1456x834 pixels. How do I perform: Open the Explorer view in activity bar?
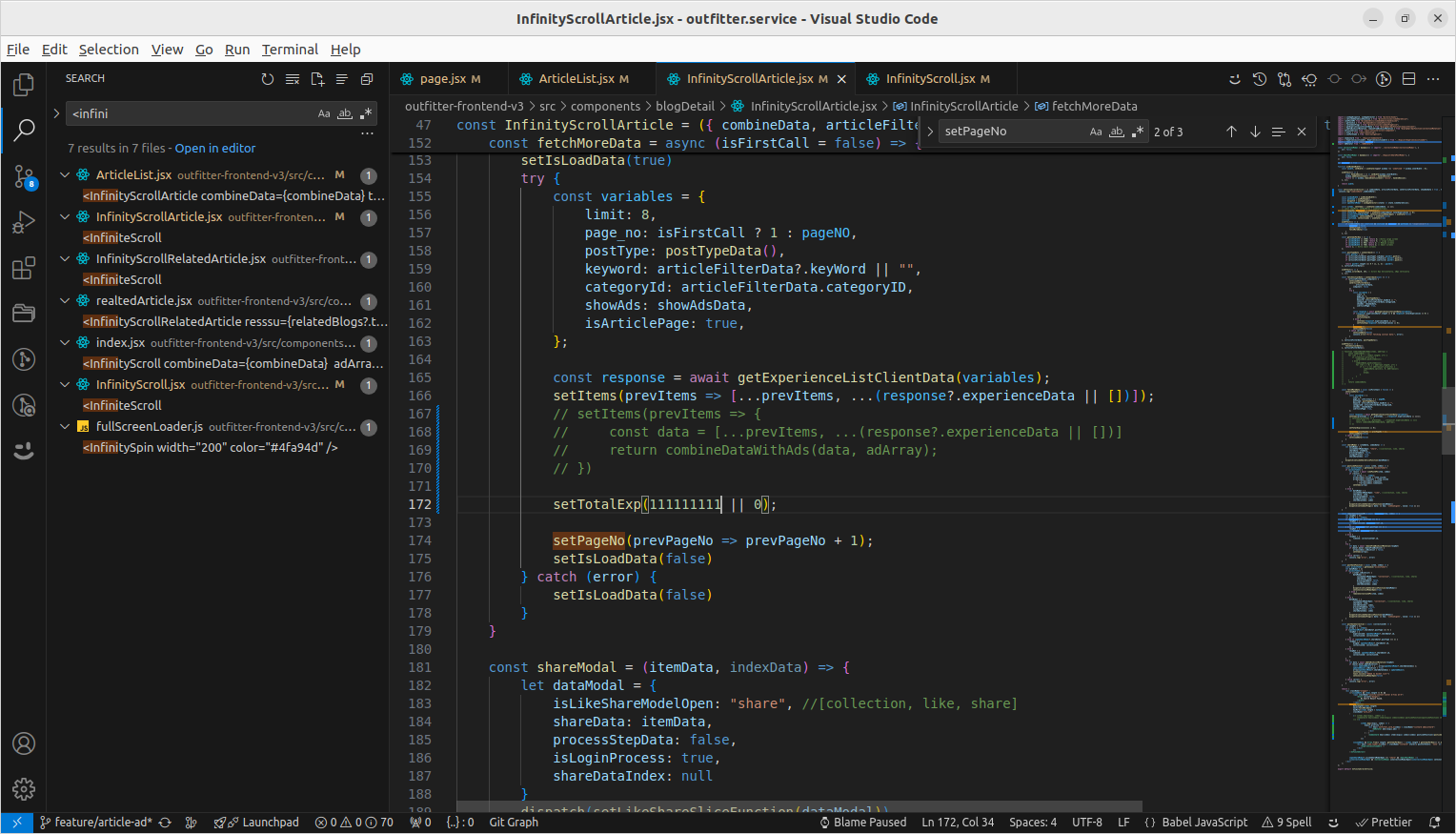point(24,85)
